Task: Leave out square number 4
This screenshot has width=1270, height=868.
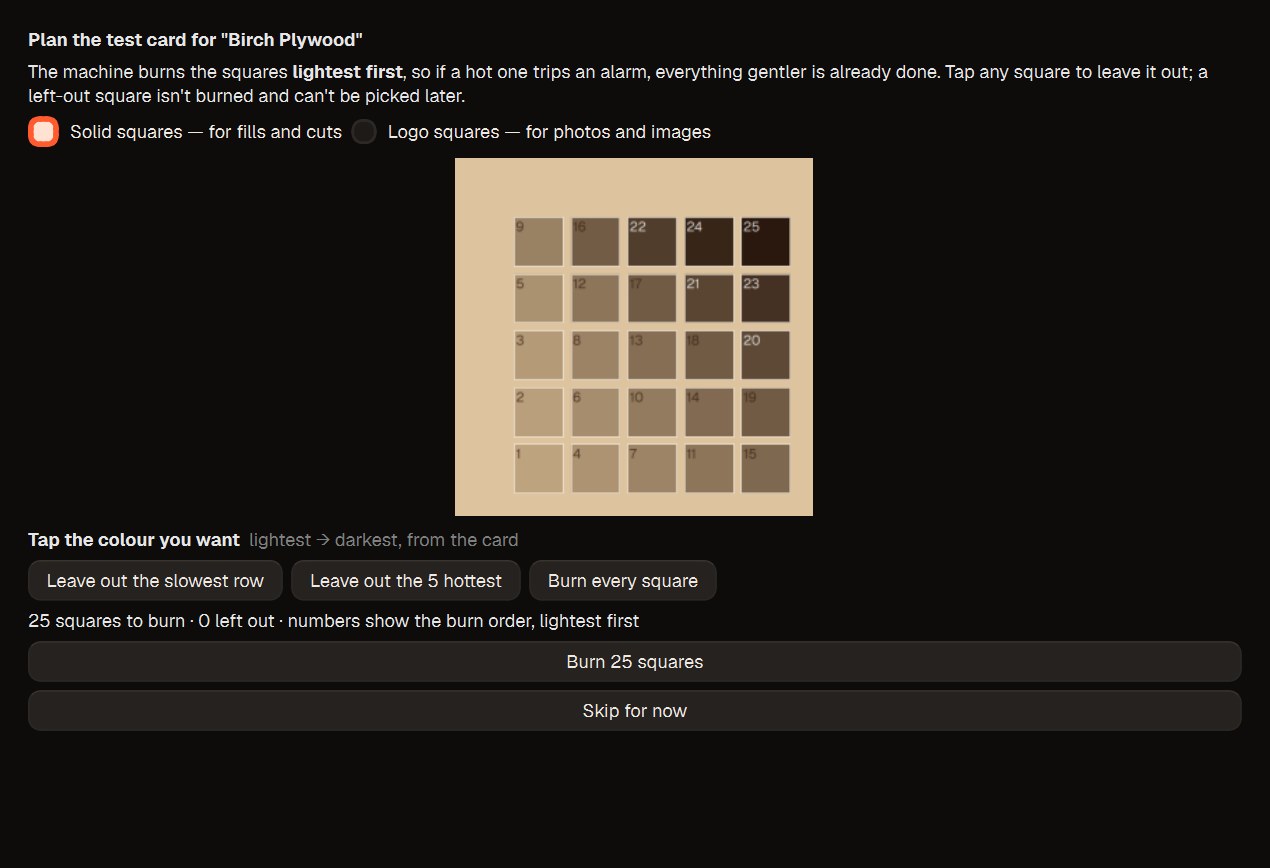Action: pyautogui.click(x=596, y=469)
